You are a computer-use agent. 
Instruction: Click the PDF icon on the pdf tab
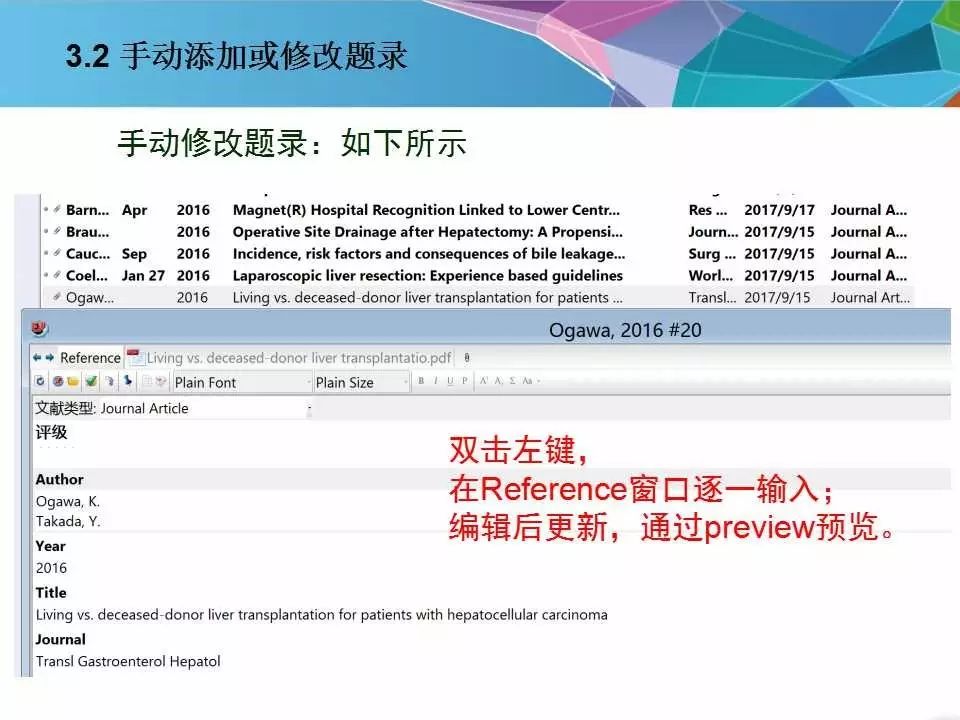tap(135, 358)
